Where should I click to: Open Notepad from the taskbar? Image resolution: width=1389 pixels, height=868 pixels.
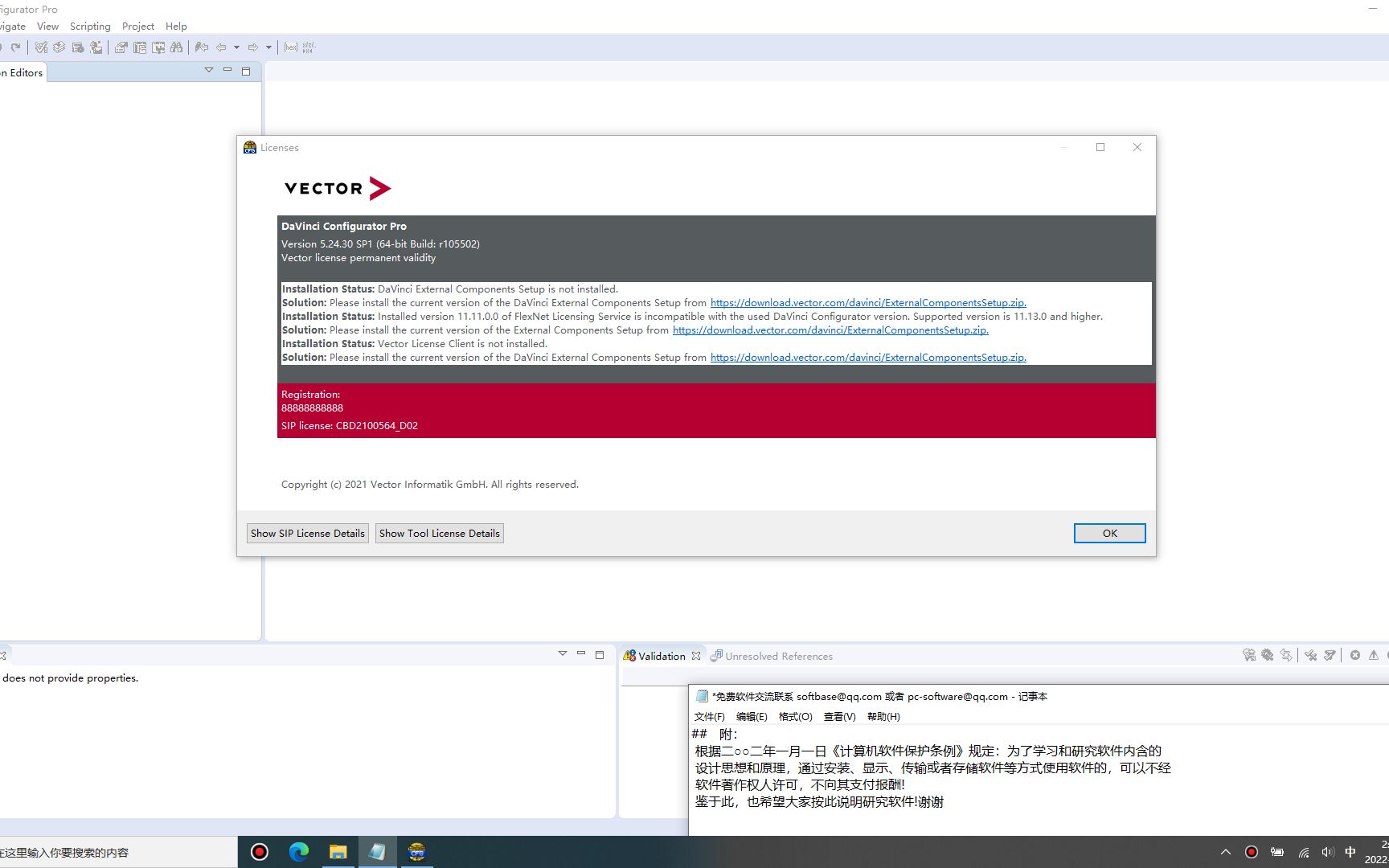[x=377, y=852]
